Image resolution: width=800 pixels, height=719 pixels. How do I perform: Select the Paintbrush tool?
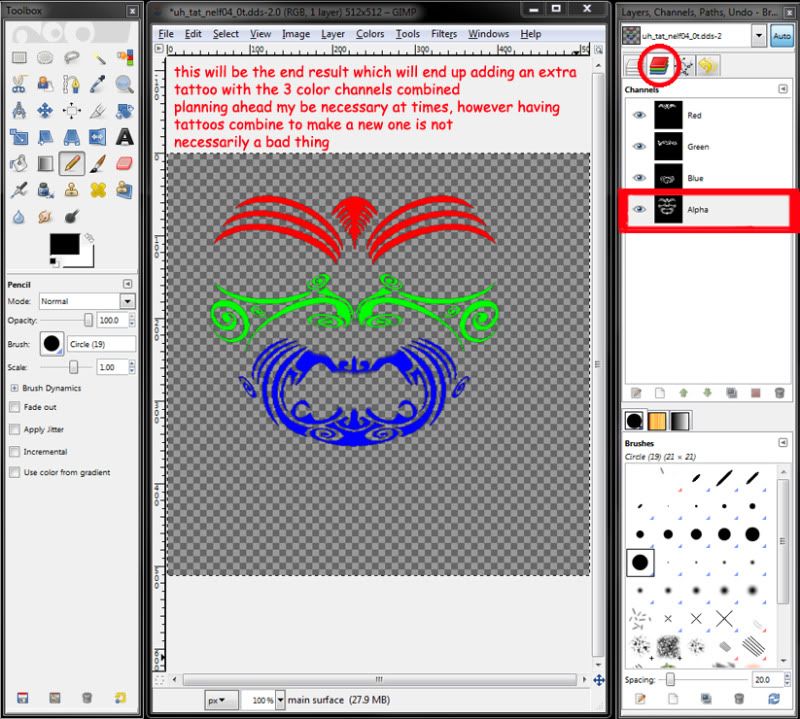click(x=98, y=163)
